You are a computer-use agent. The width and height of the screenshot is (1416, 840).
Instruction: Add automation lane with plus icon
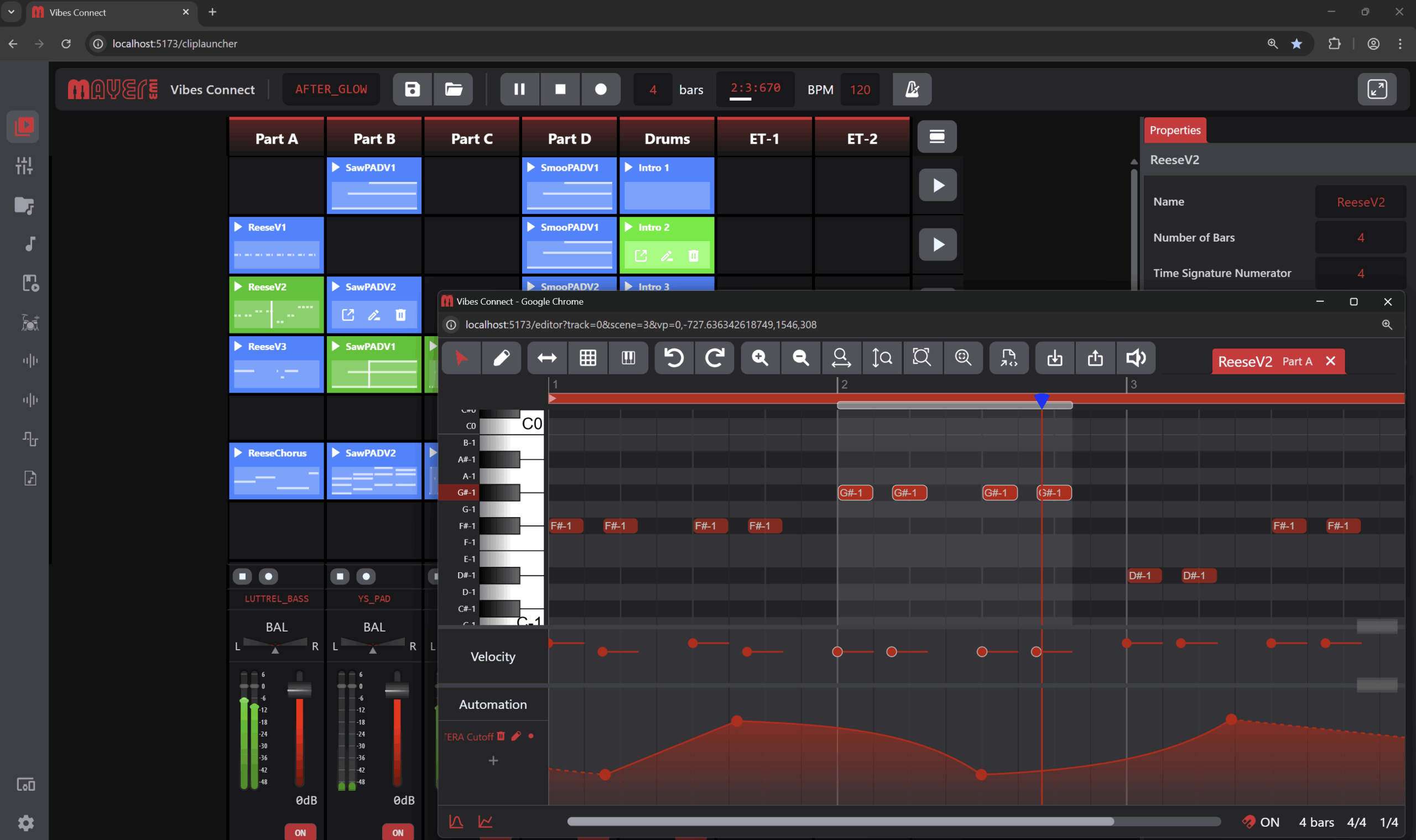coord(493,761)
